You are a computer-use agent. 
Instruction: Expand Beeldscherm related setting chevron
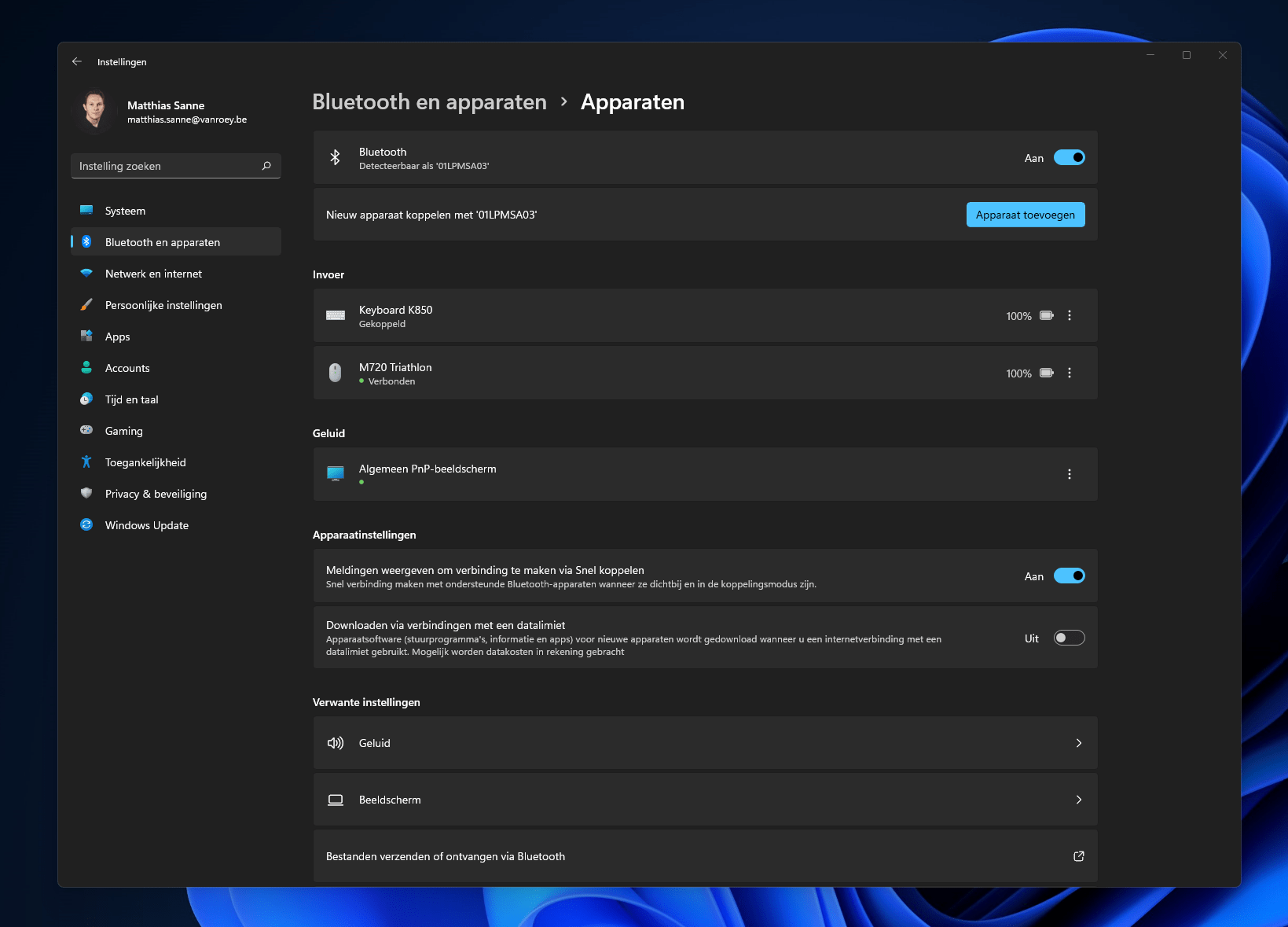(x=1079, y=800)
